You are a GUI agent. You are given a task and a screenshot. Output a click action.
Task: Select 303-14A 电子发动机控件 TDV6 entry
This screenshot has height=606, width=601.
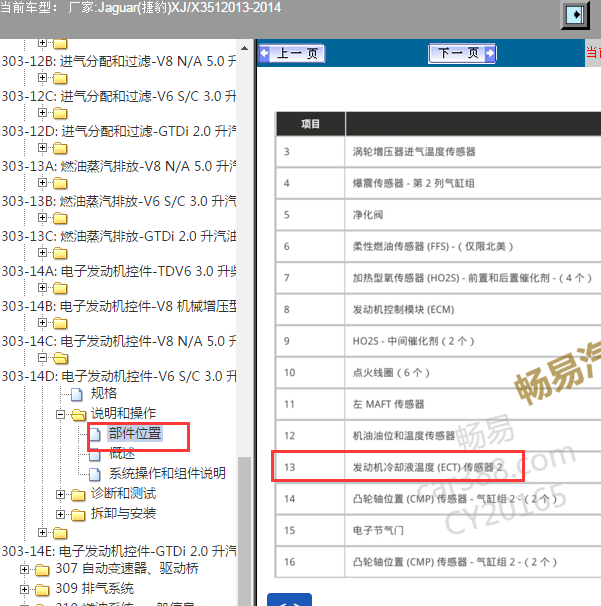pos(119,271)
